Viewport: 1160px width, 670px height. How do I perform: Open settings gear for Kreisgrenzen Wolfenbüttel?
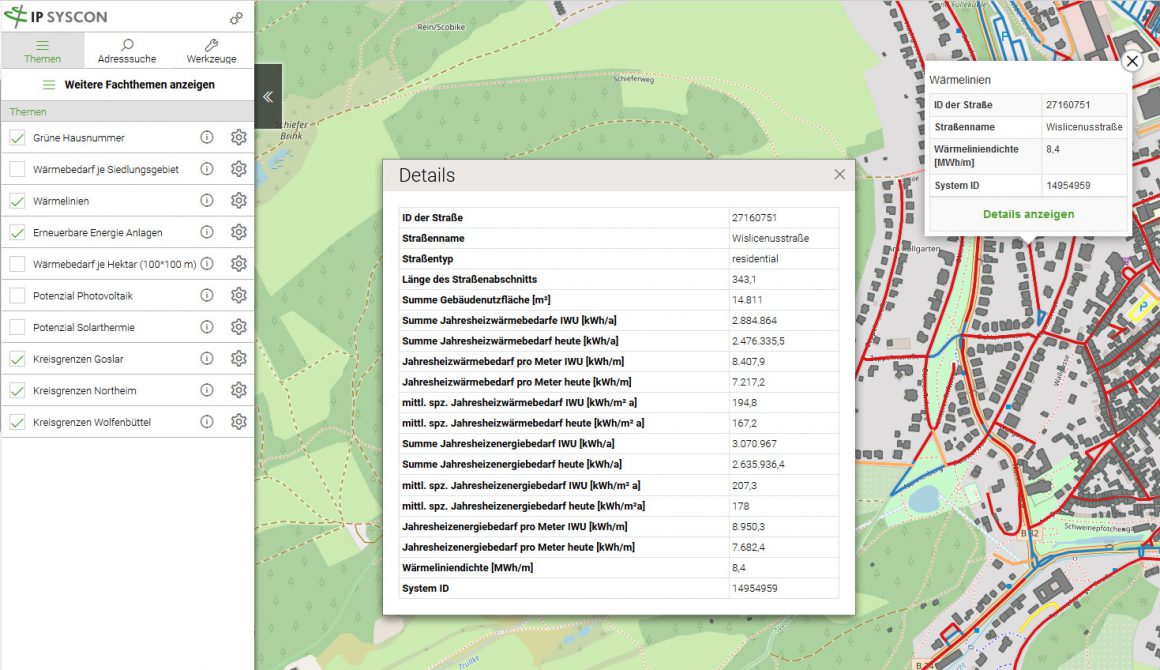238,422
